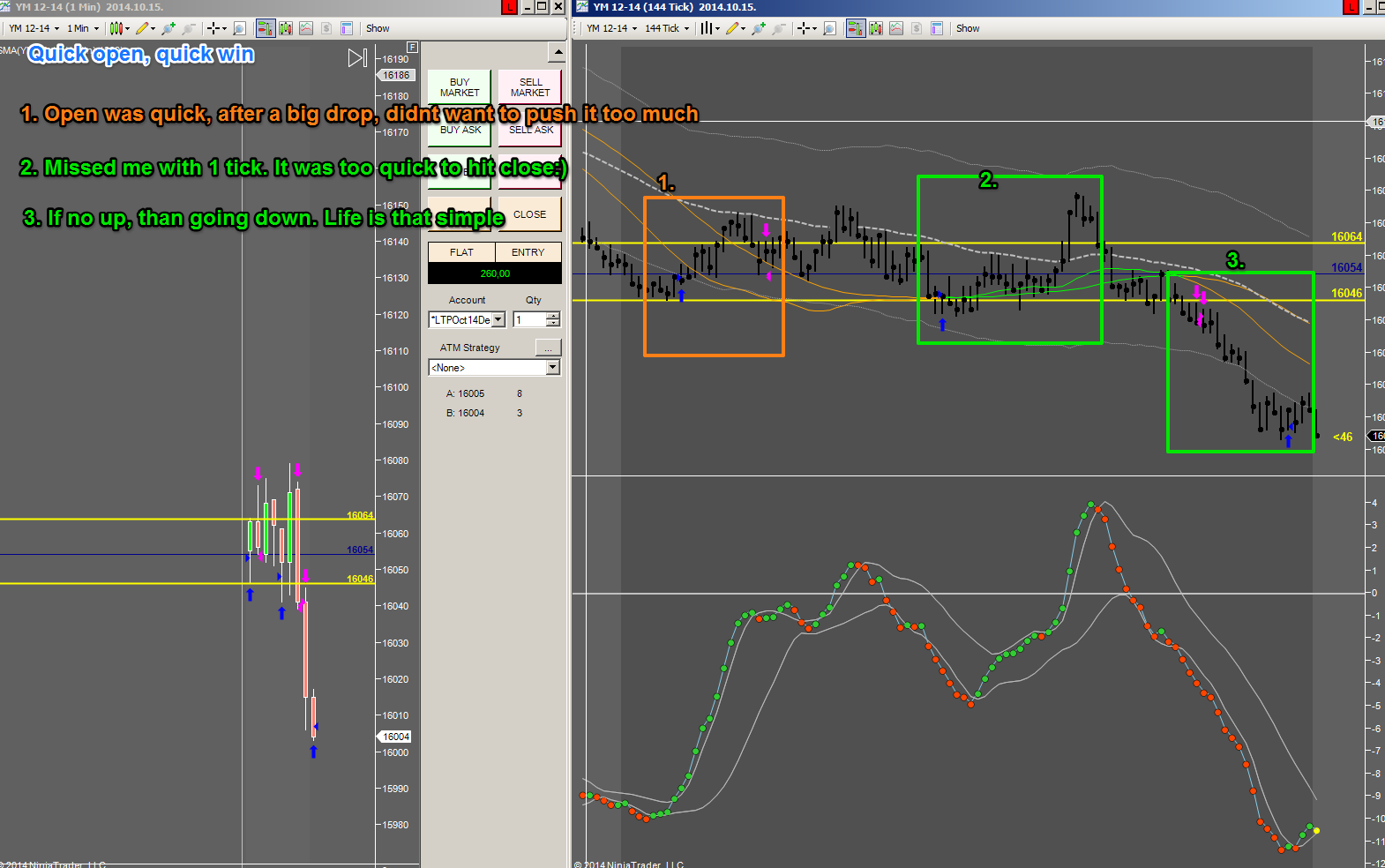Image resolution: width=1385 pixels, height=868 pixels.
Task: Open bar style dropdown in 144 Tick window
Action: click(x=710, y=28)
